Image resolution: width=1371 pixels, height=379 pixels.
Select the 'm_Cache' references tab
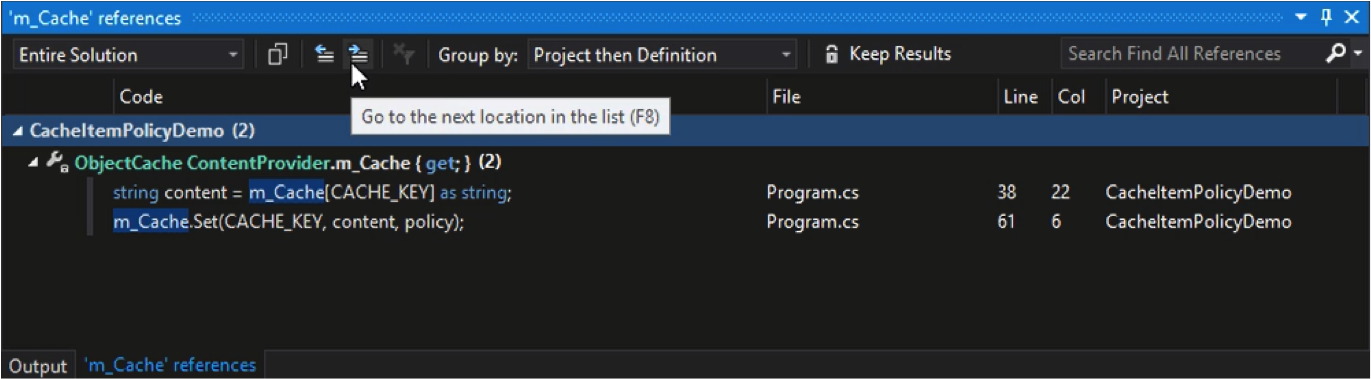[170, 365]
